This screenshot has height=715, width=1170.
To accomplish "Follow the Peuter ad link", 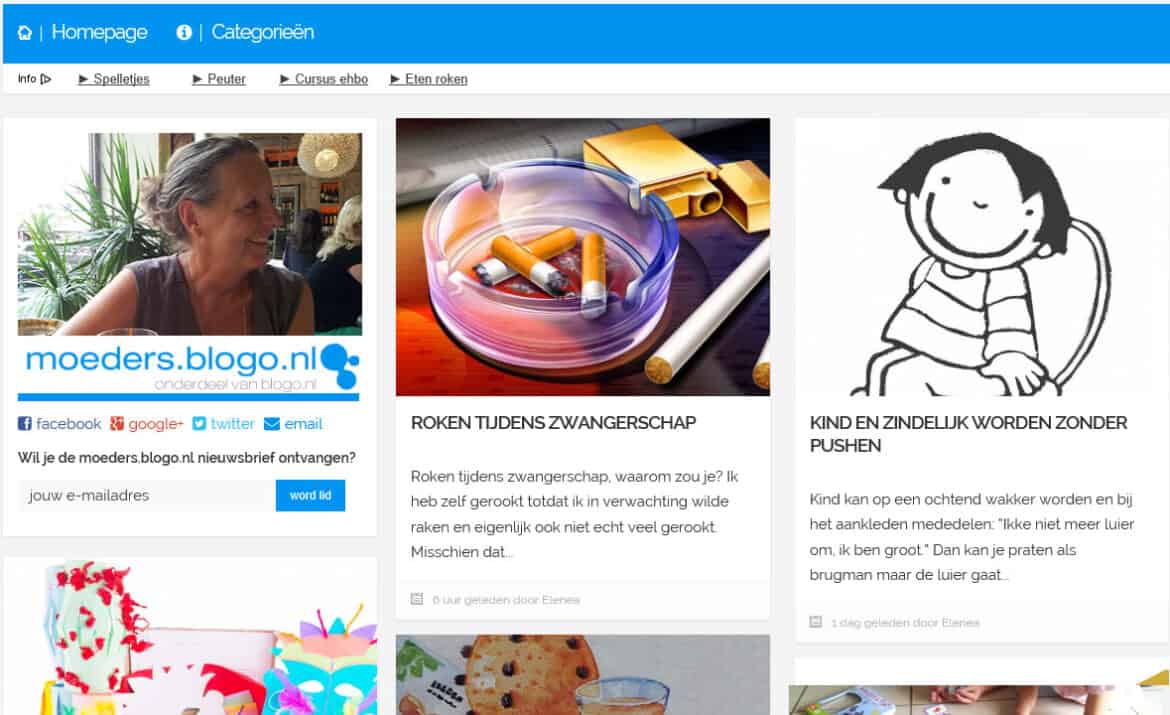I will pyautogui.click(x=226, y=79).
